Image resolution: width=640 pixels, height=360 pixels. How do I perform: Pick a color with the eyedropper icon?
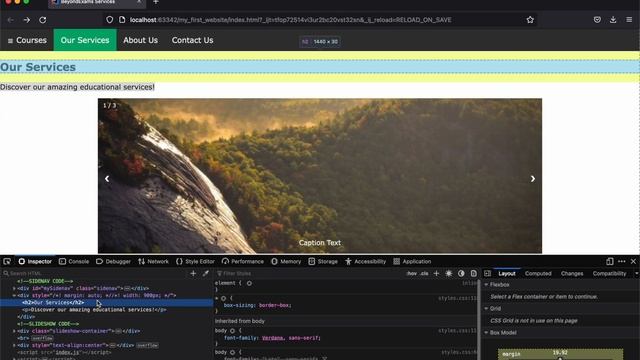pos(206,273)
